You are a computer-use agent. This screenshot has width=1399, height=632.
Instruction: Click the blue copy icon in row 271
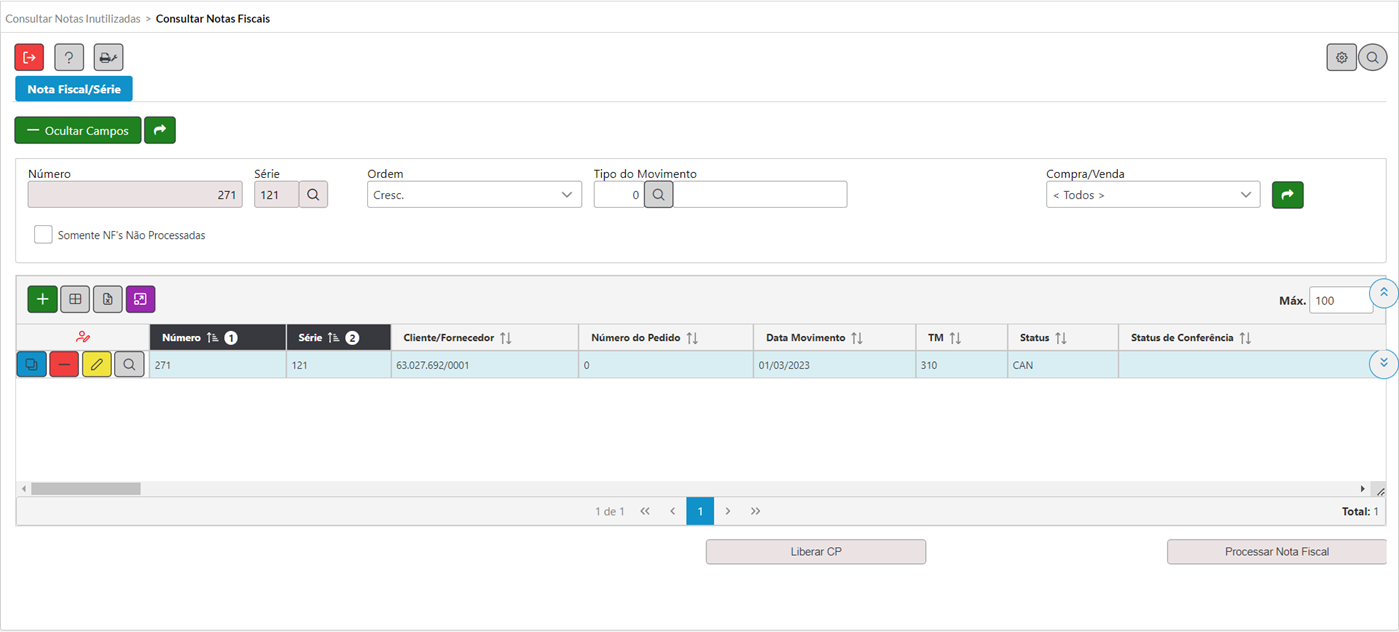pyautogui.click(x=31, y=365)
